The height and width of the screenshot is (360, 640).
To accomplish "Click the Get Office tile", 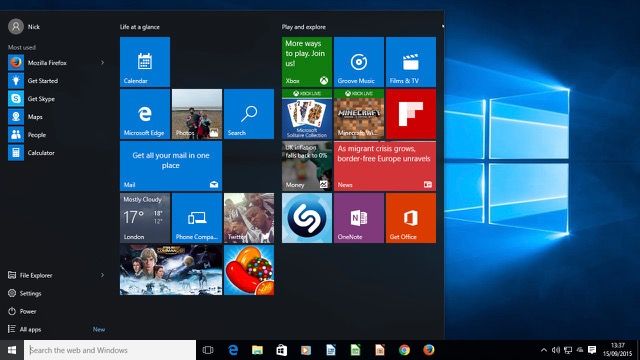I will 411,218.
